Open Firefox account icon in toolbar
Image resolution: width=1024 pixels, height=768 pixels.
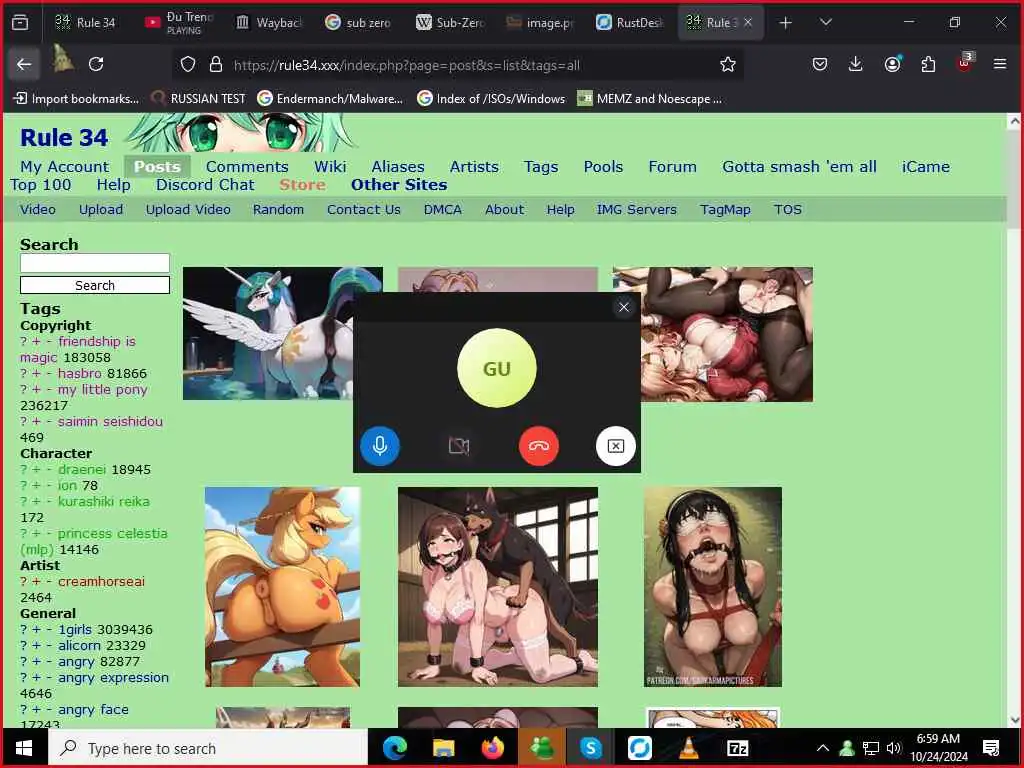tap(892, 64)
